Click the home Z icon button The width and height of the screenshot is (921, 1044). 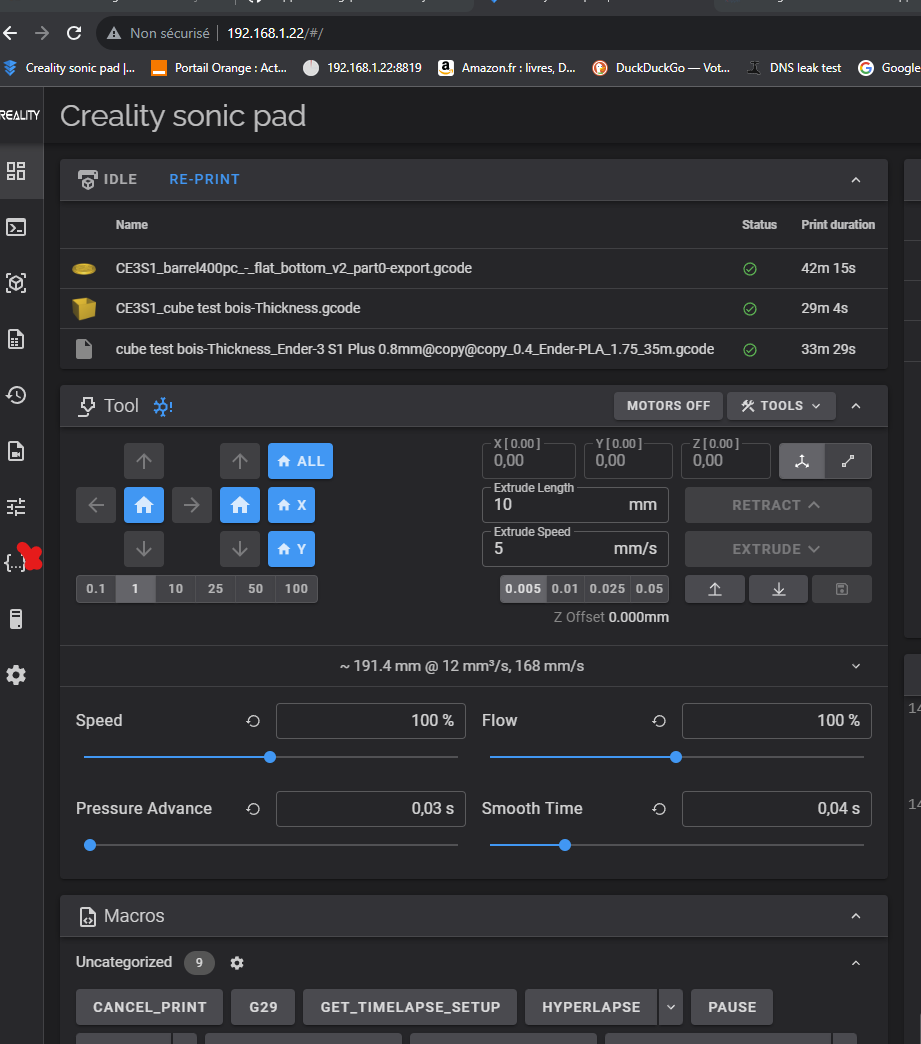pyautogui.click(x=240, y=505)
